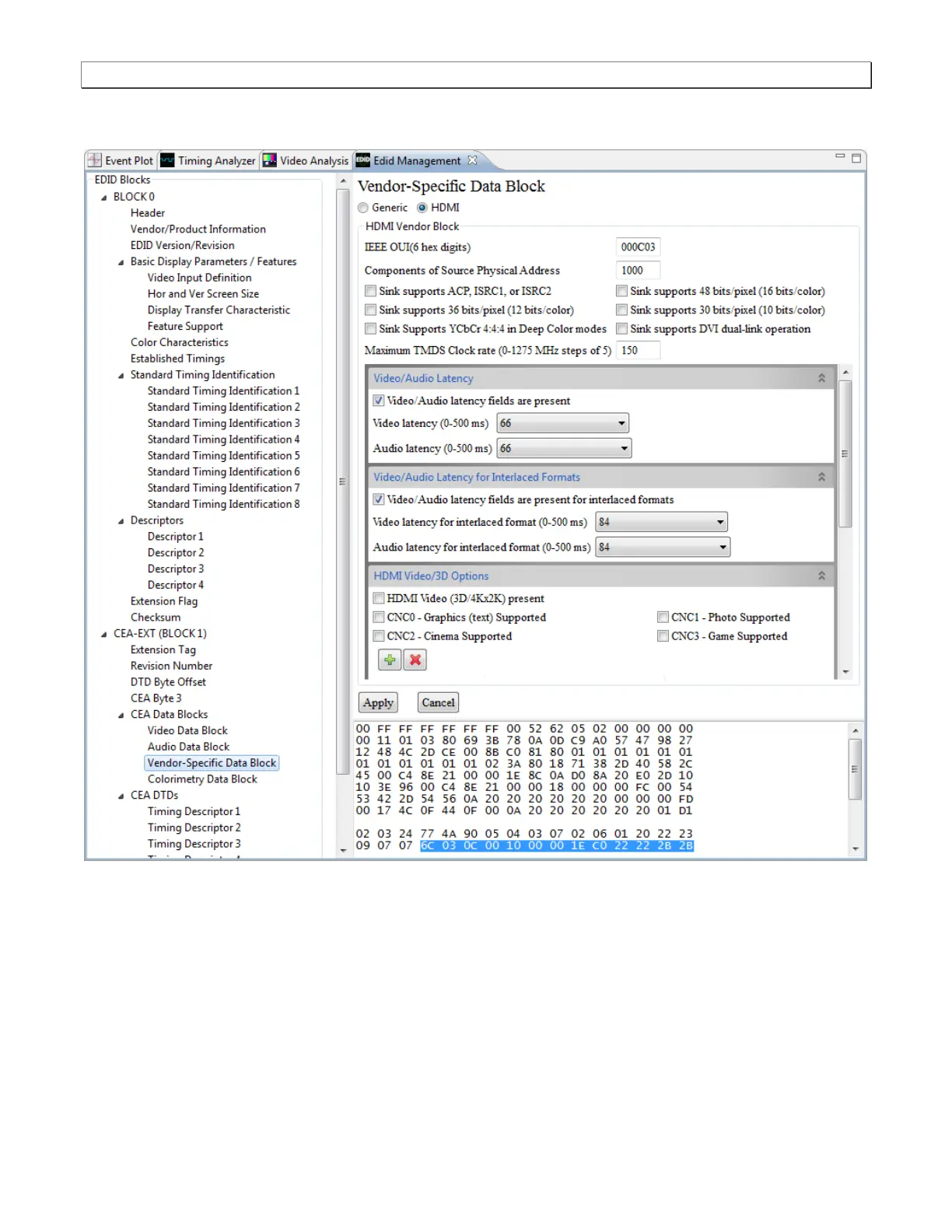Viewport: 952px width, 1232px height.
Task: Click the green plus add icon
Action: click(x=390, y=660)
